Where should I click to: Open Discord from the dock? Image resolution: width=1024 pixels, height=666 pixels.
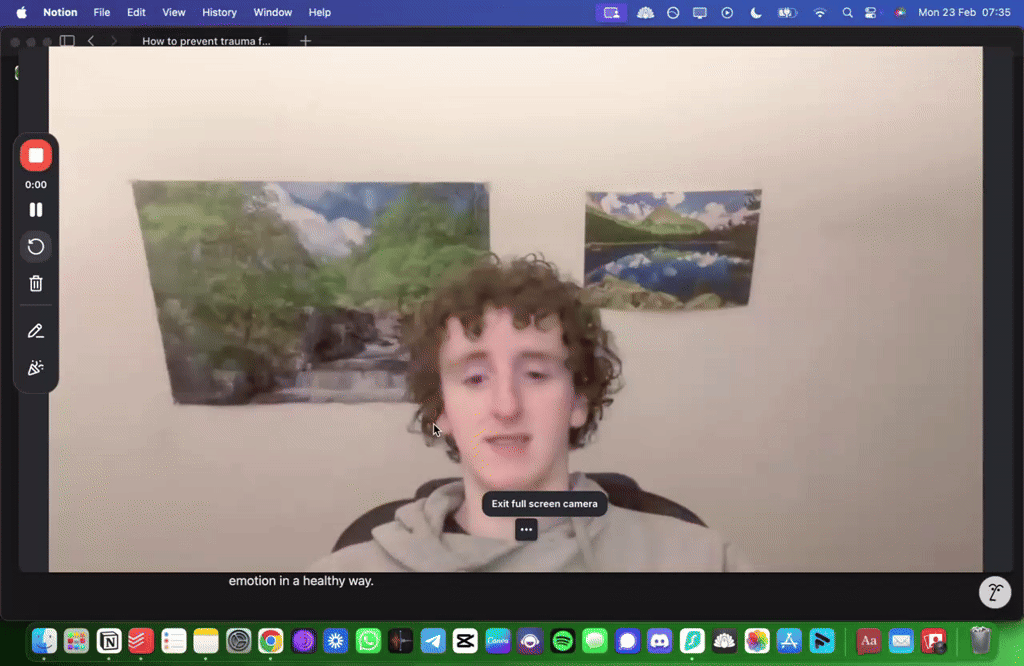pos(660,641)
